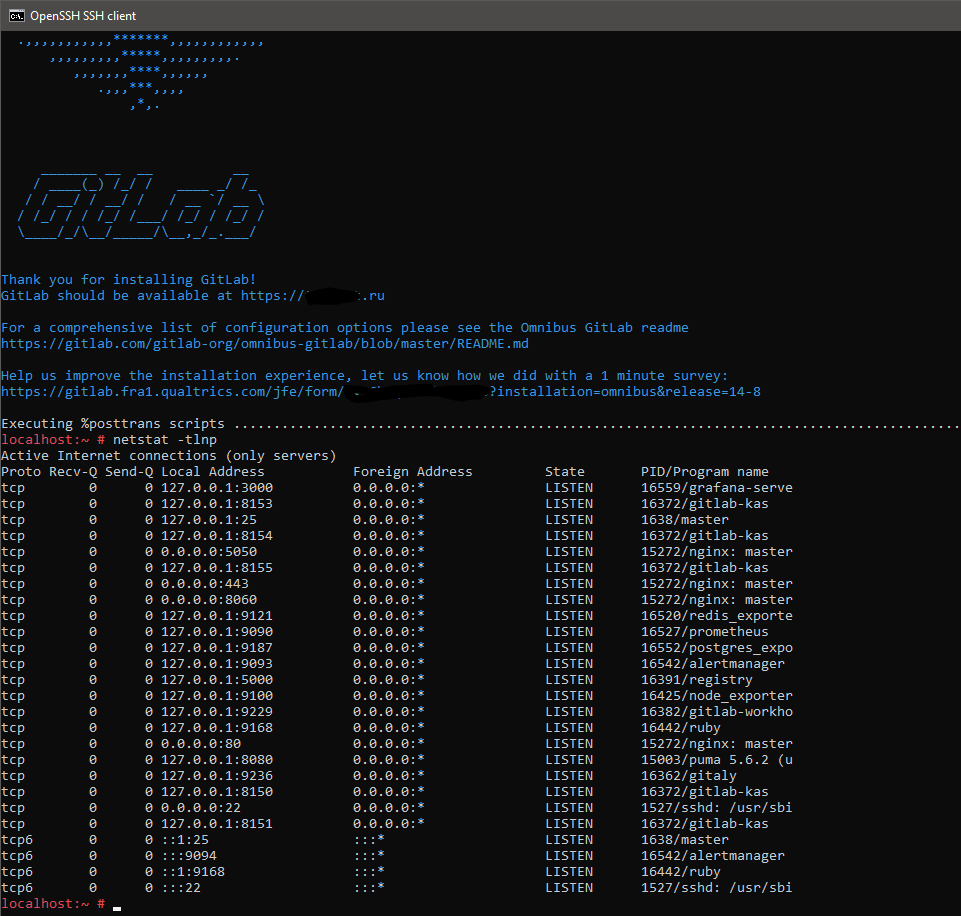This screenshot has width=961, height=916.
Task: Click the 'PID/Program name' column header
Action: (704, 472)
